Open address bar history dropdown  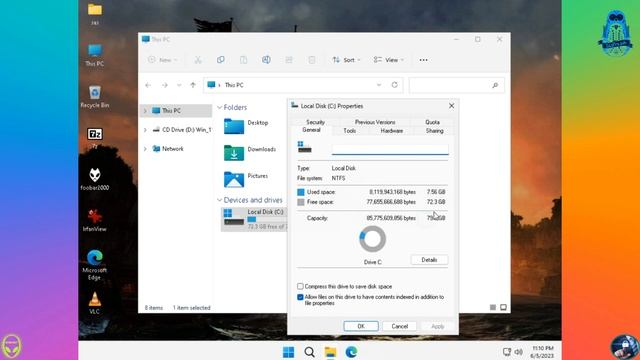pos(379,85)
